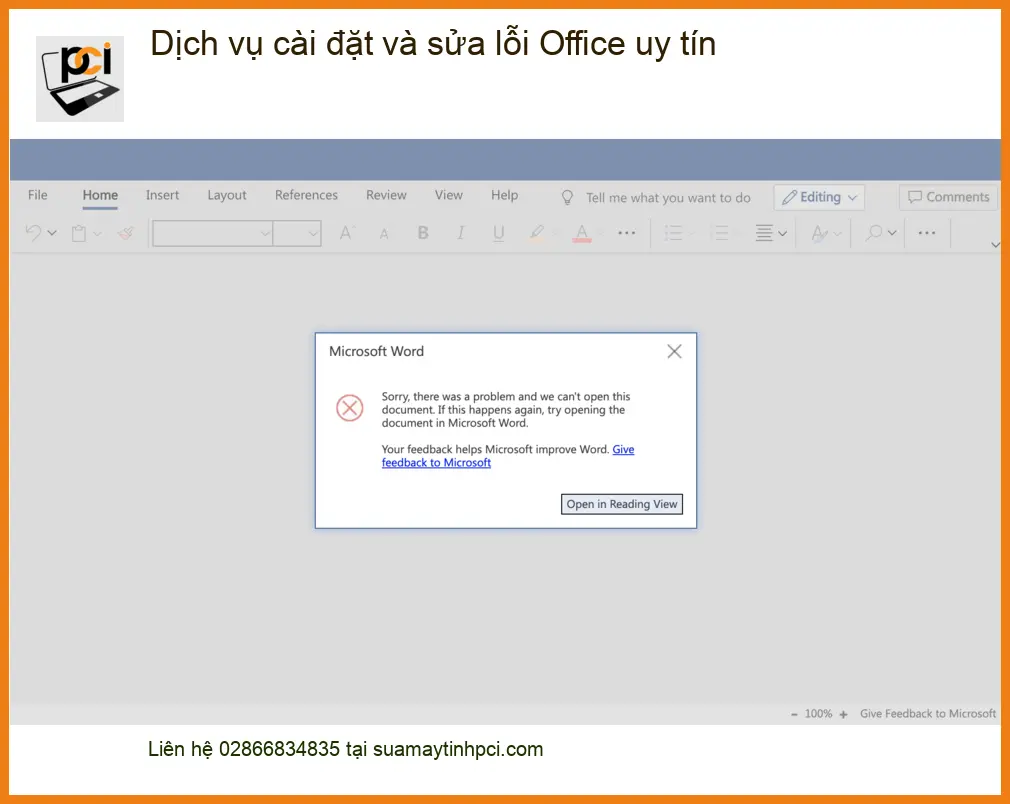Open the References tab
This screenshot has height=804, width=1010.
point(306,195)
